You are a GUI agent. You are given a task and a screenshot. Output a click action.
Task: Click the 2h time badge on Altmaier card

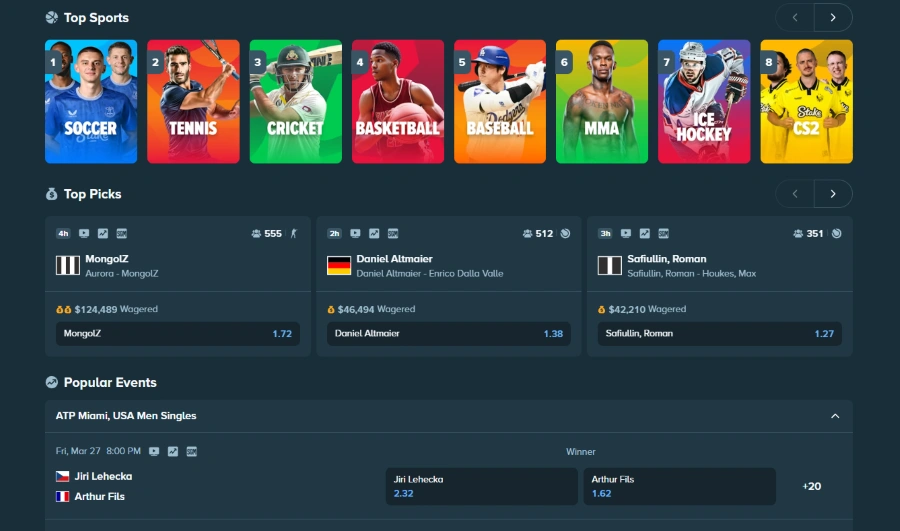[335, 234]
